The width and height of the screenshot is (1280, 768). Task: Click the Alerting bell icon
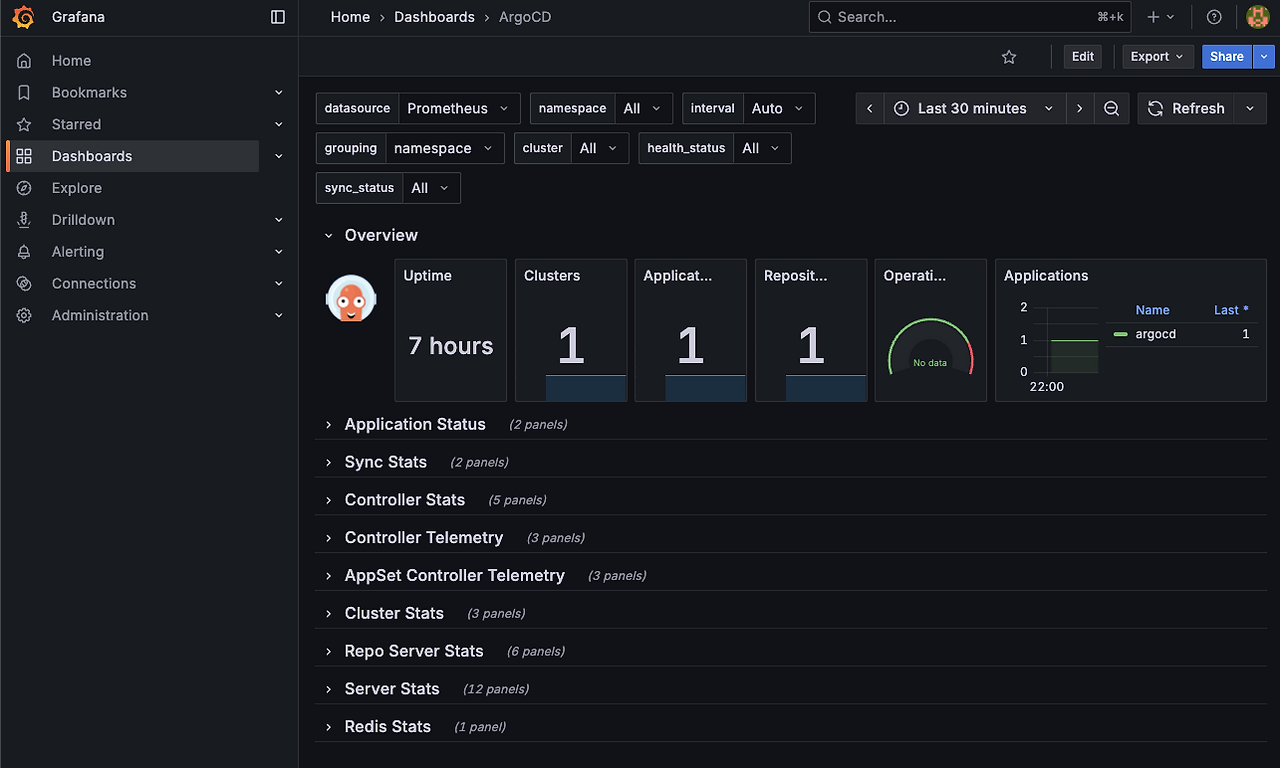24,252
